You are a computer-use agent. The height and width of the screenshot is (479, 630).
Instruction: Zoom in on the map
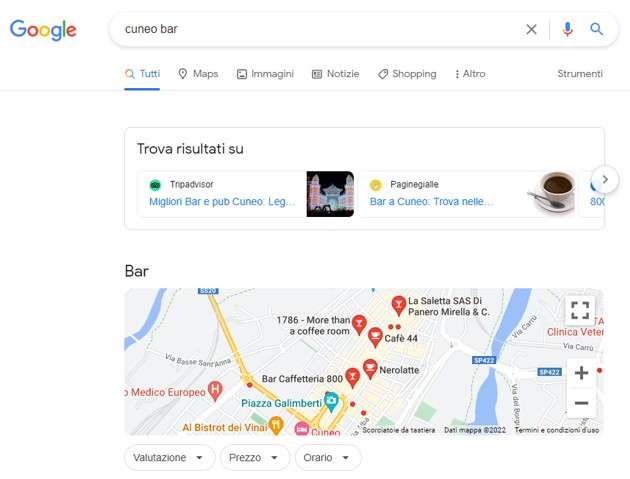tap(581, 373)
